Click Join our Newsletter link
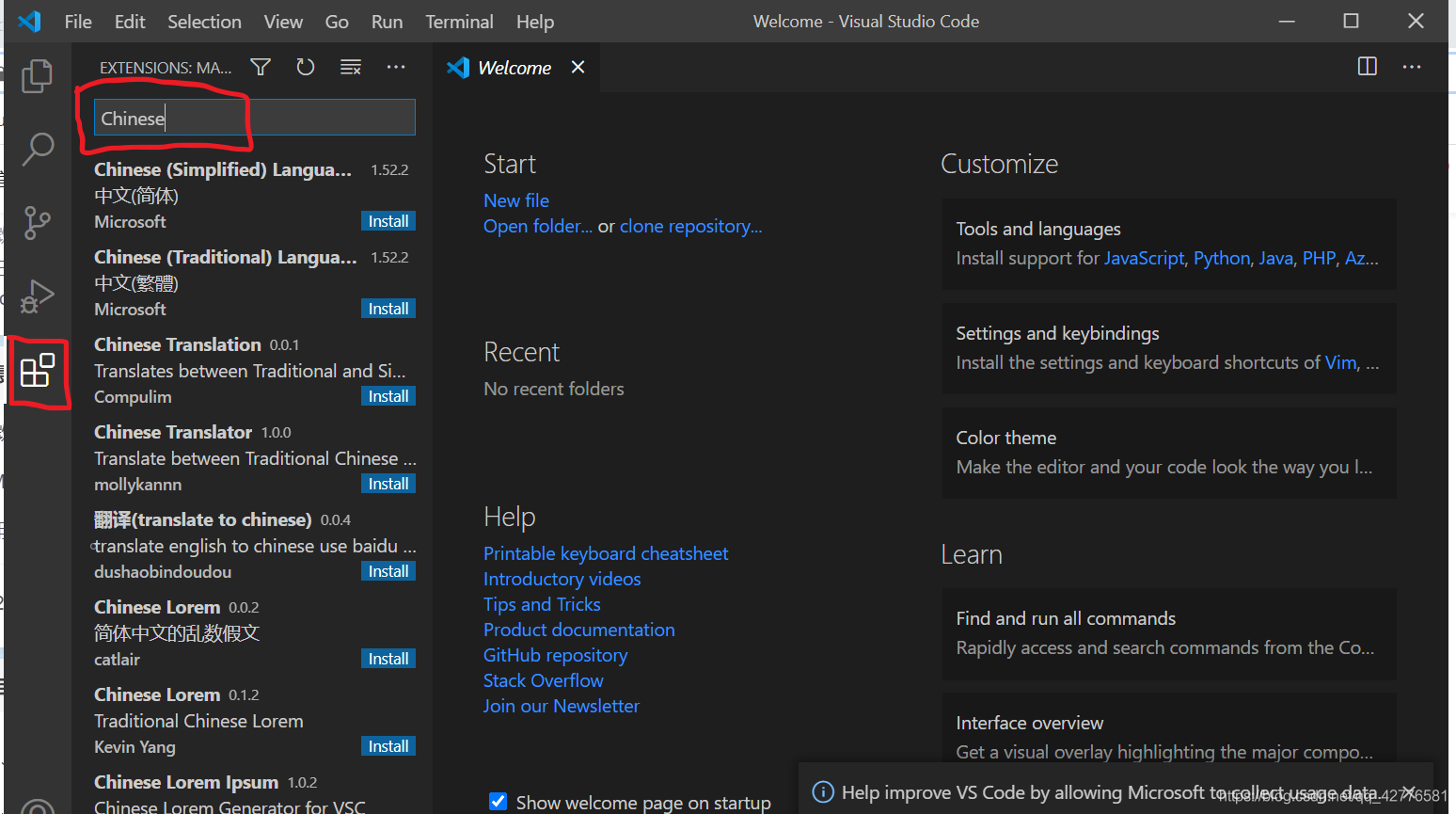Viewport: 1456px width, 814px height. coord(562,706)
